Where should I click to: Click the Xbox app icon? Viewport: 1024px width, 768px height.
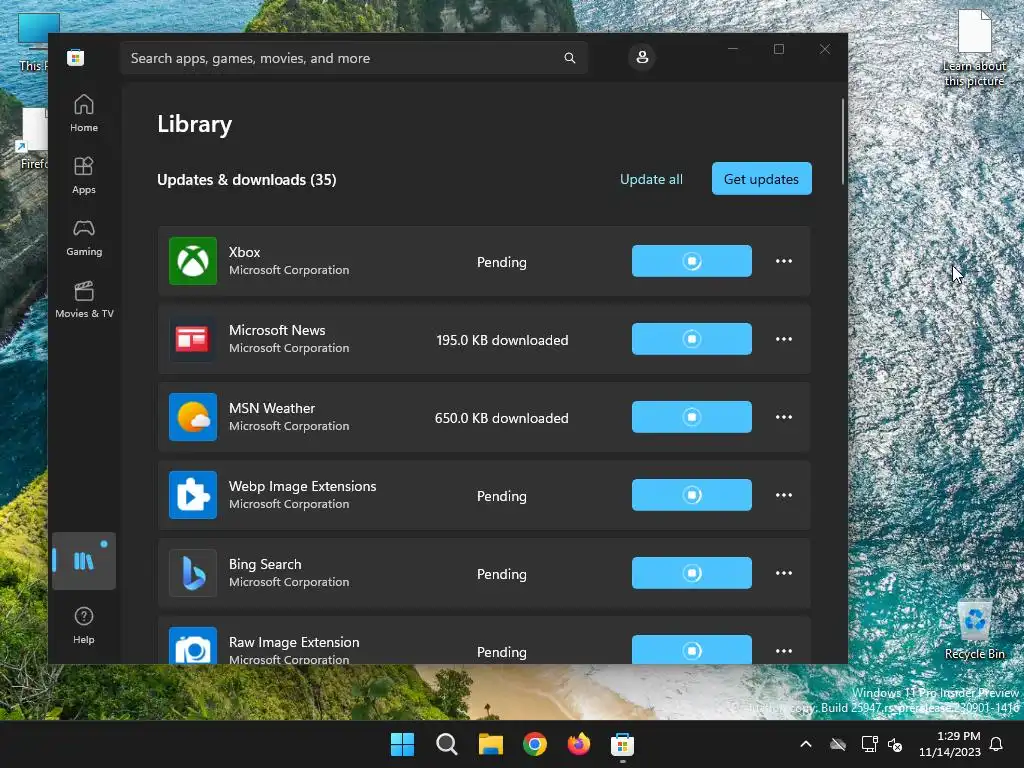(193, 261)
